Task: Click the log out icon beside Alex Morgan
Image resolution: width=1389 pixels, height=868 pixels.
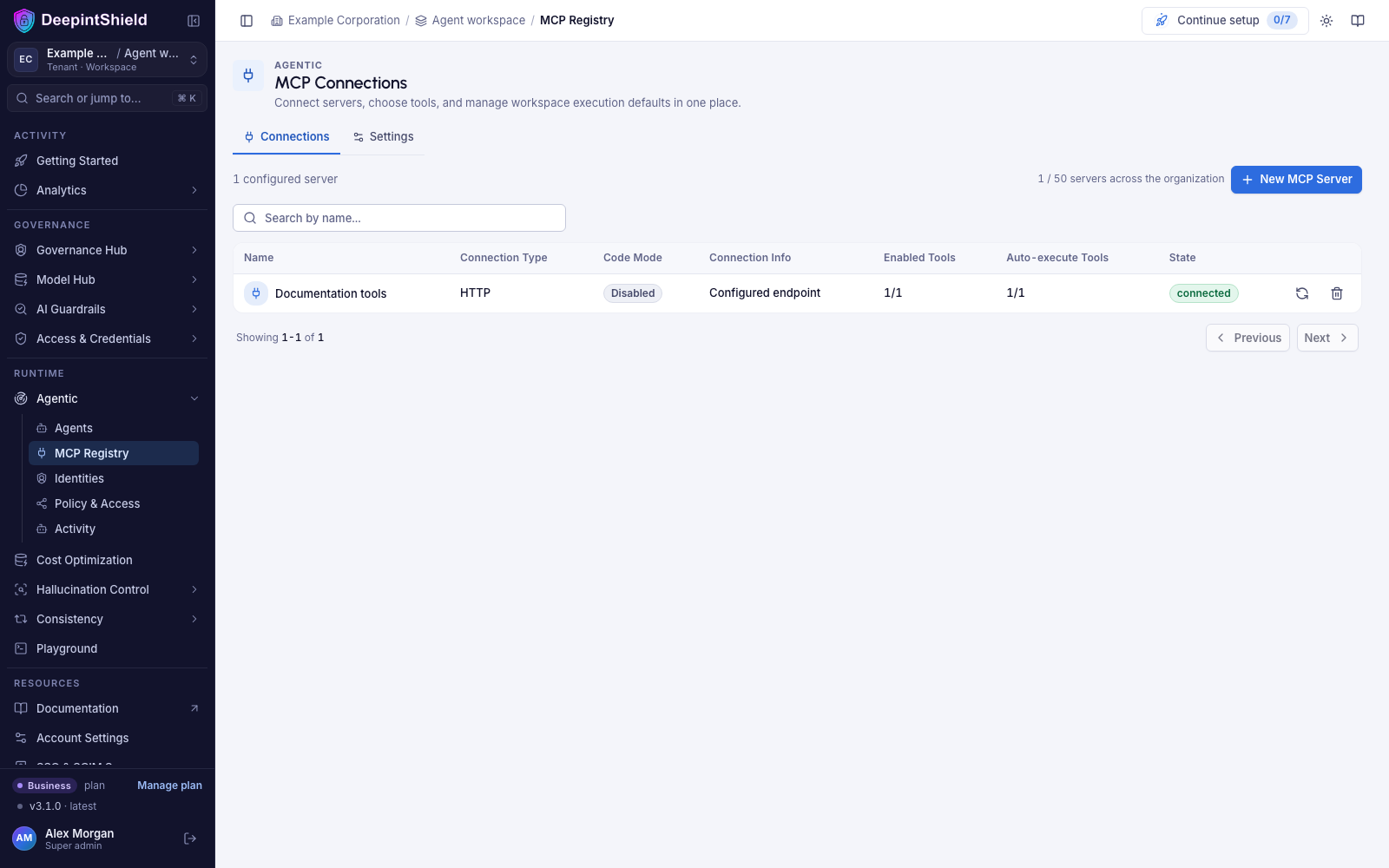Action: pos(190,838)
